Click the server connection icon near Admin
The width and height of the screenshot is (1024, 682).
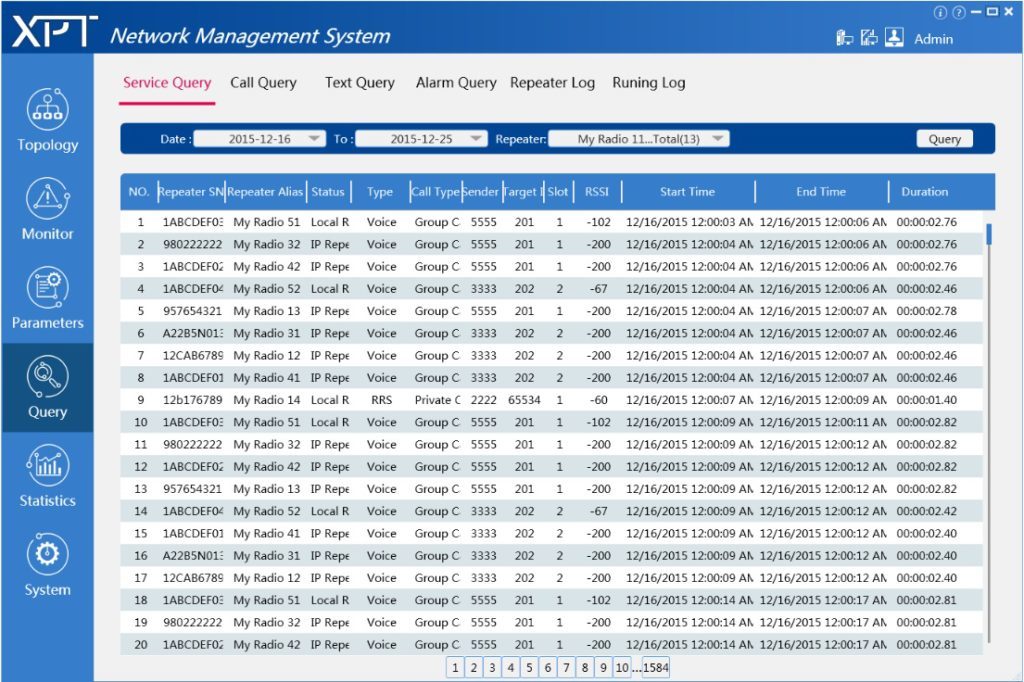(844, 38)
